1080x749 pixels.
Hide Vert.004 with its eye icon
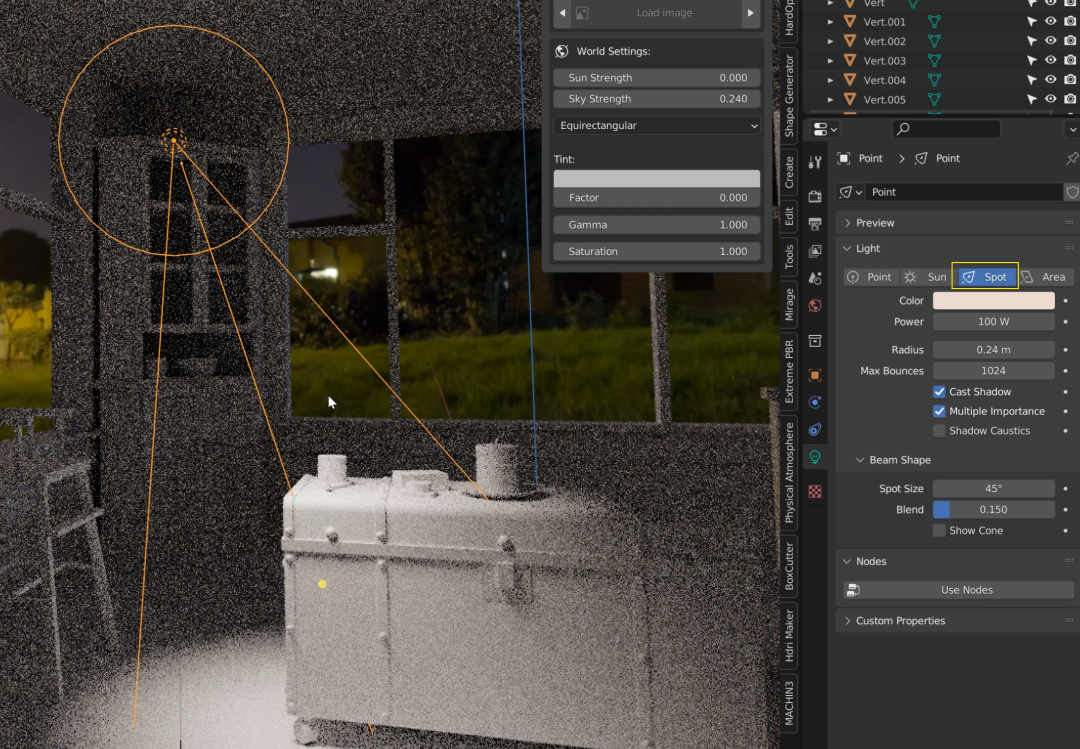pos(1050,80)
